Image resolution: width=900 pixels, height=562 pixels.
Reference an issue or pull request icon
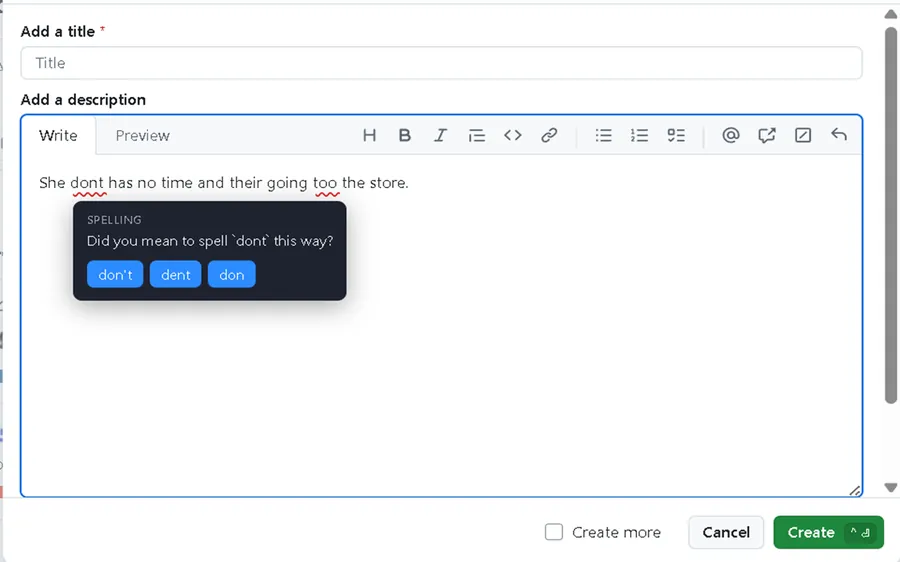[766, 135]
